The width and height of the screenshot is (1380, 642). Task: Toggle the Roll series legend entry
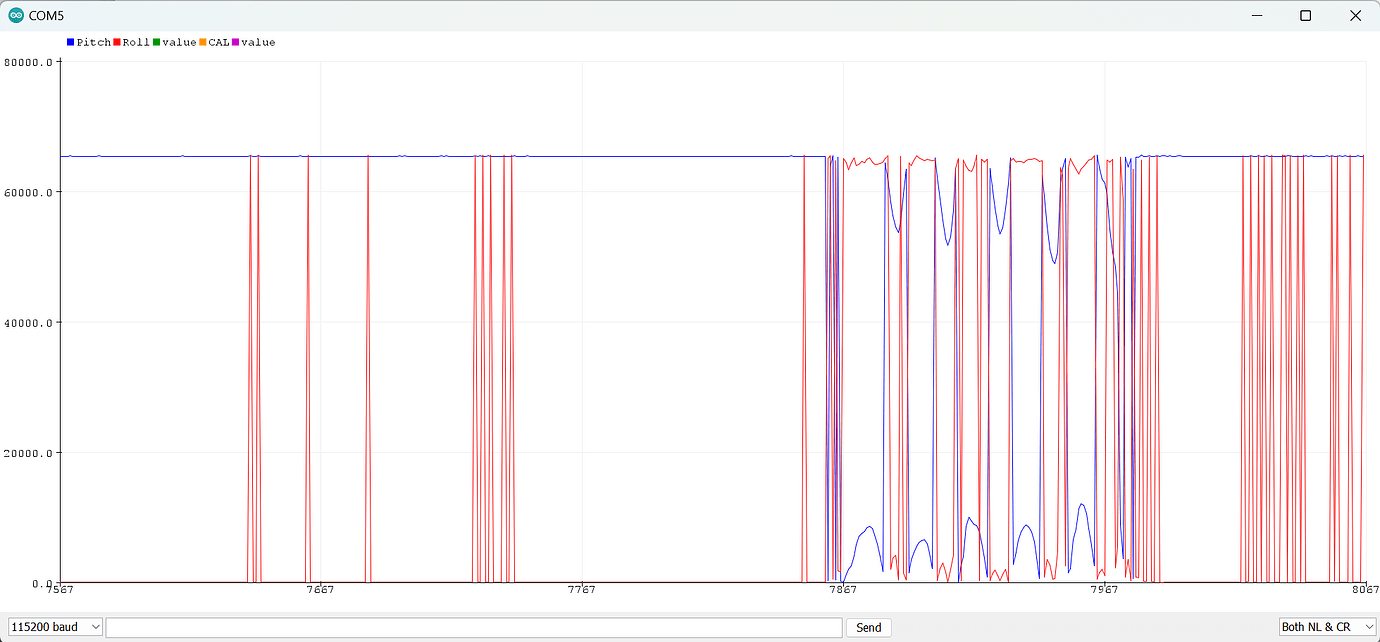coord(135,42)
